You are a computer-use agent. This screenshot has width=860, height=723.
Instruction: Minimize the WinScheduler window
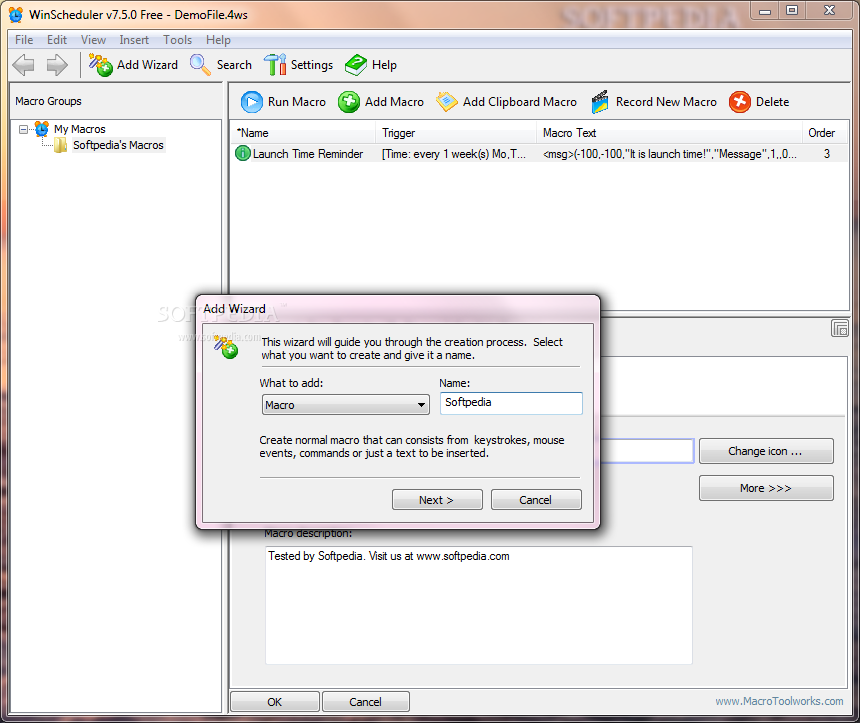click(765, 11)
